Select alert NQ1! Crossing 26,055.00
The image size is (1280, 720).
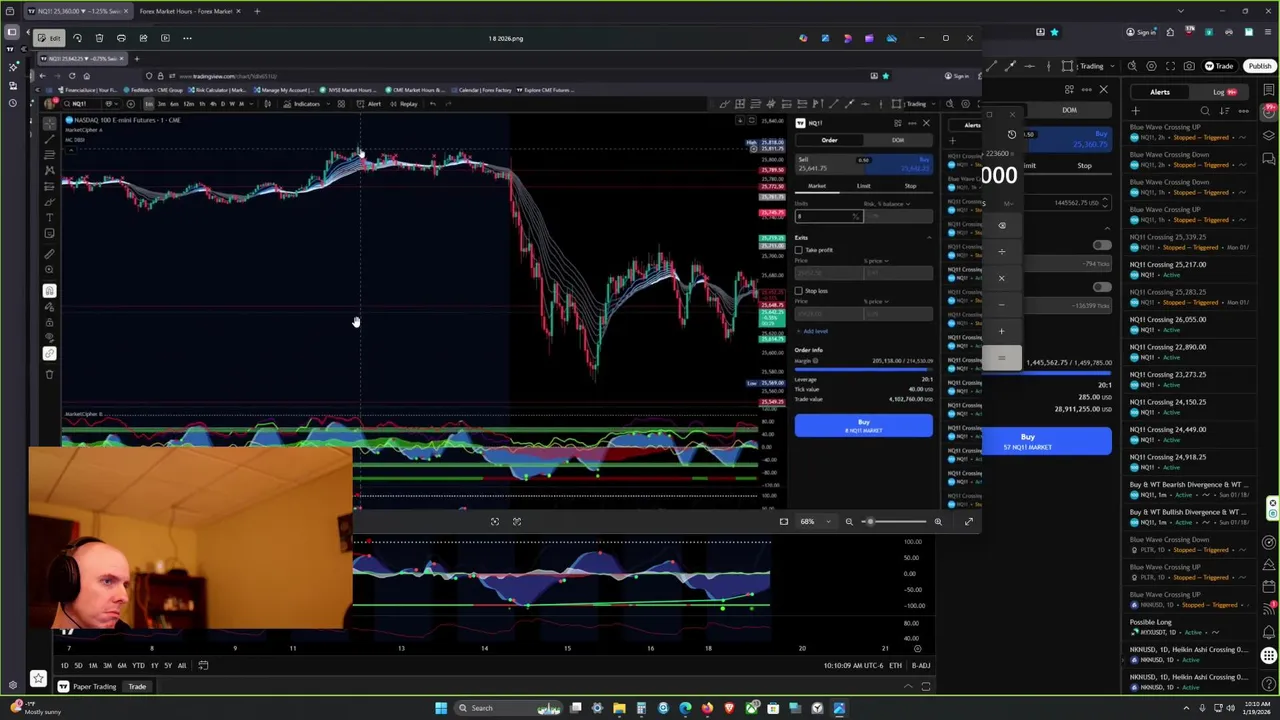(1187, 324)
